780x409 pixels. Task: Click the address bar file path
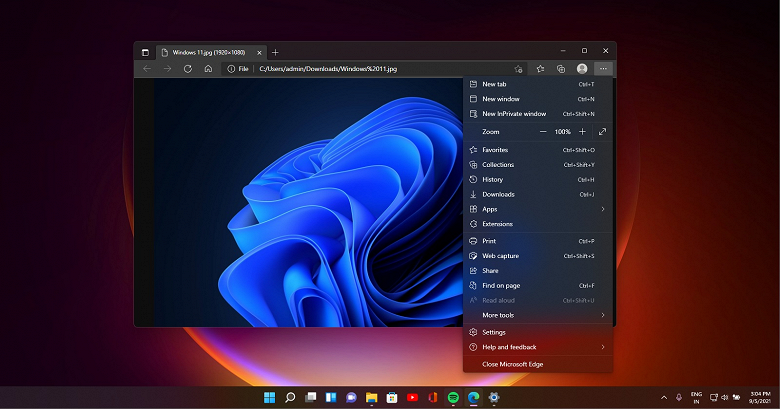point(327,69)
